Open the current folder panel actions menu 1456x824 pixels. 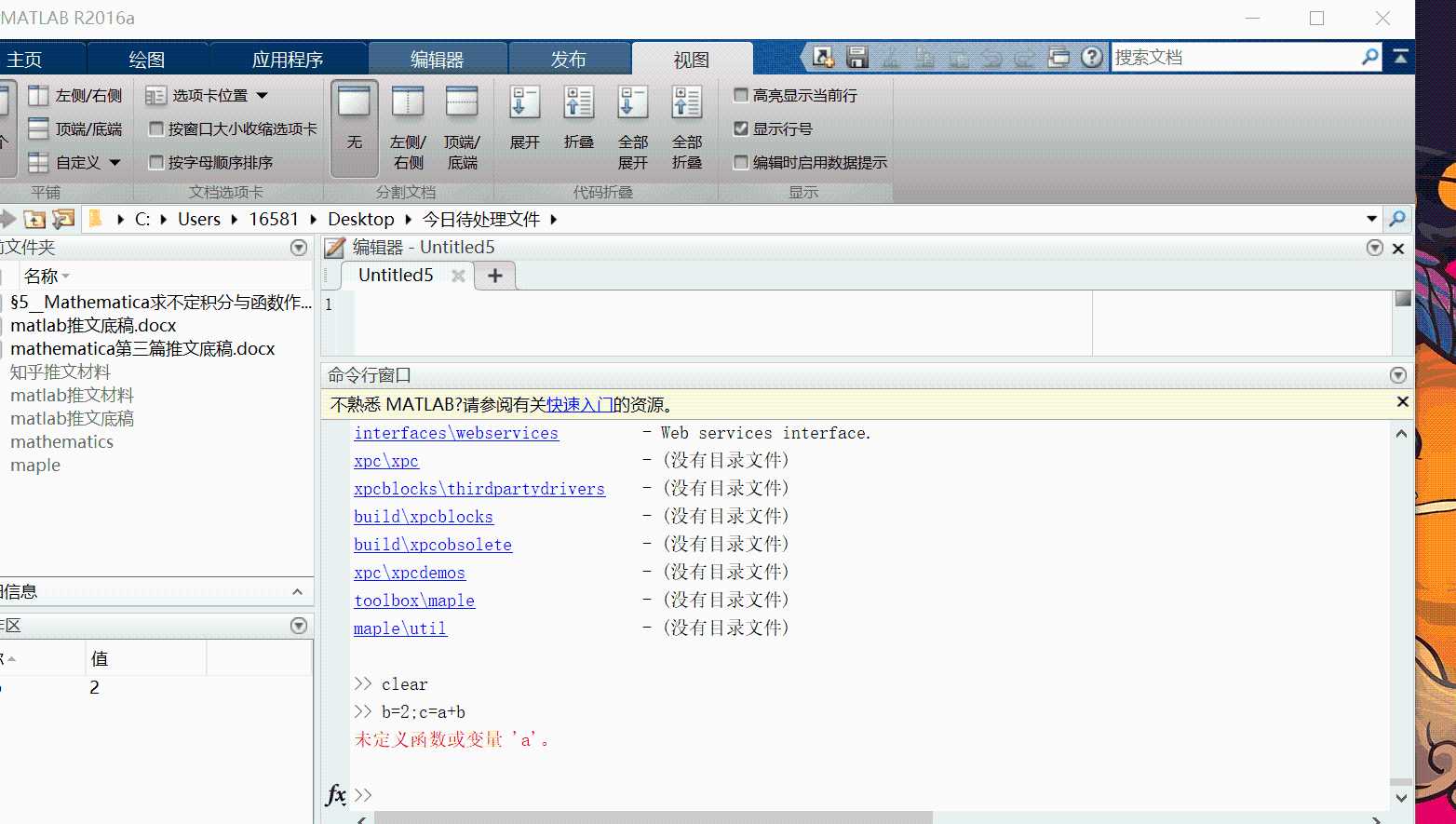tap(299, 248)
